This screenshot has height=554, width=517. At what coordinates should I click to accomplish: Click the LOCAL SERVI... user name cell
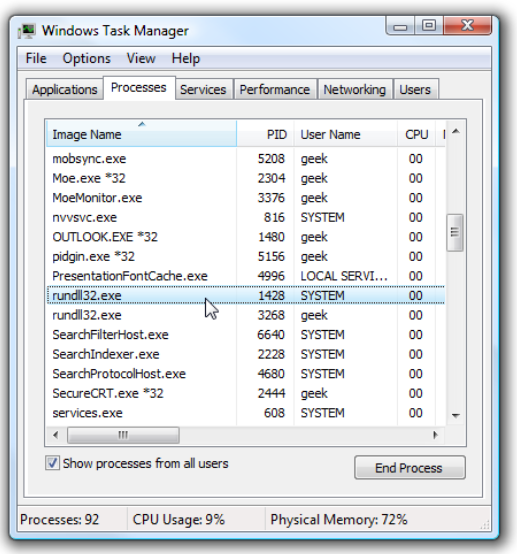click(344, 276)
